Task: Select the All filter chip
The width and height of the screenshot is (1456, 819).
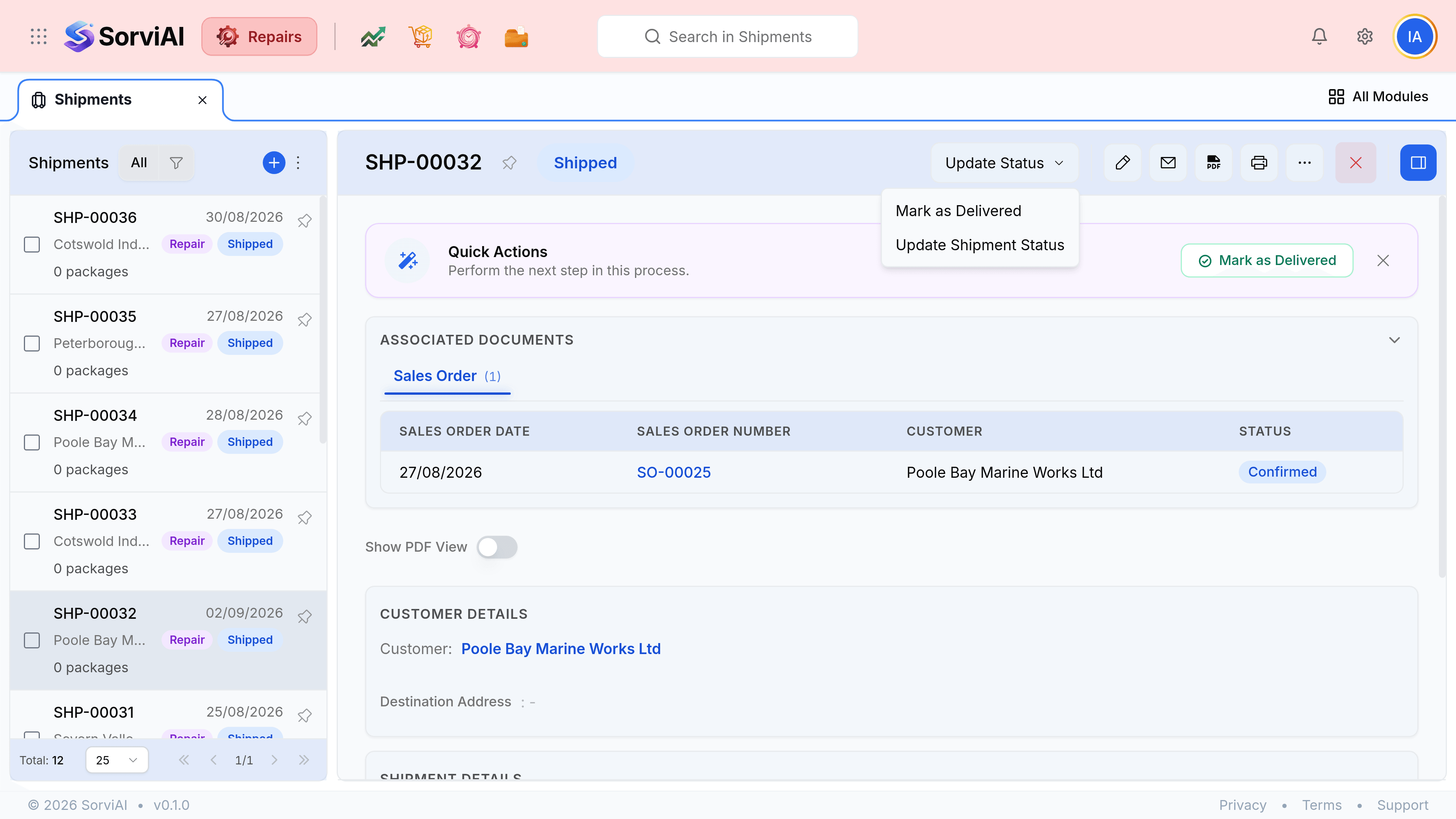Action: (139, 163)
